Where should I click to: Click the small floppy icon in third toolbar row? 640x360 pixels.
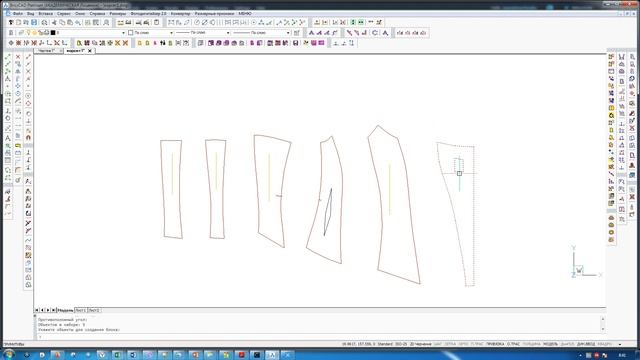pyautogui.click(x=296, y=43)
